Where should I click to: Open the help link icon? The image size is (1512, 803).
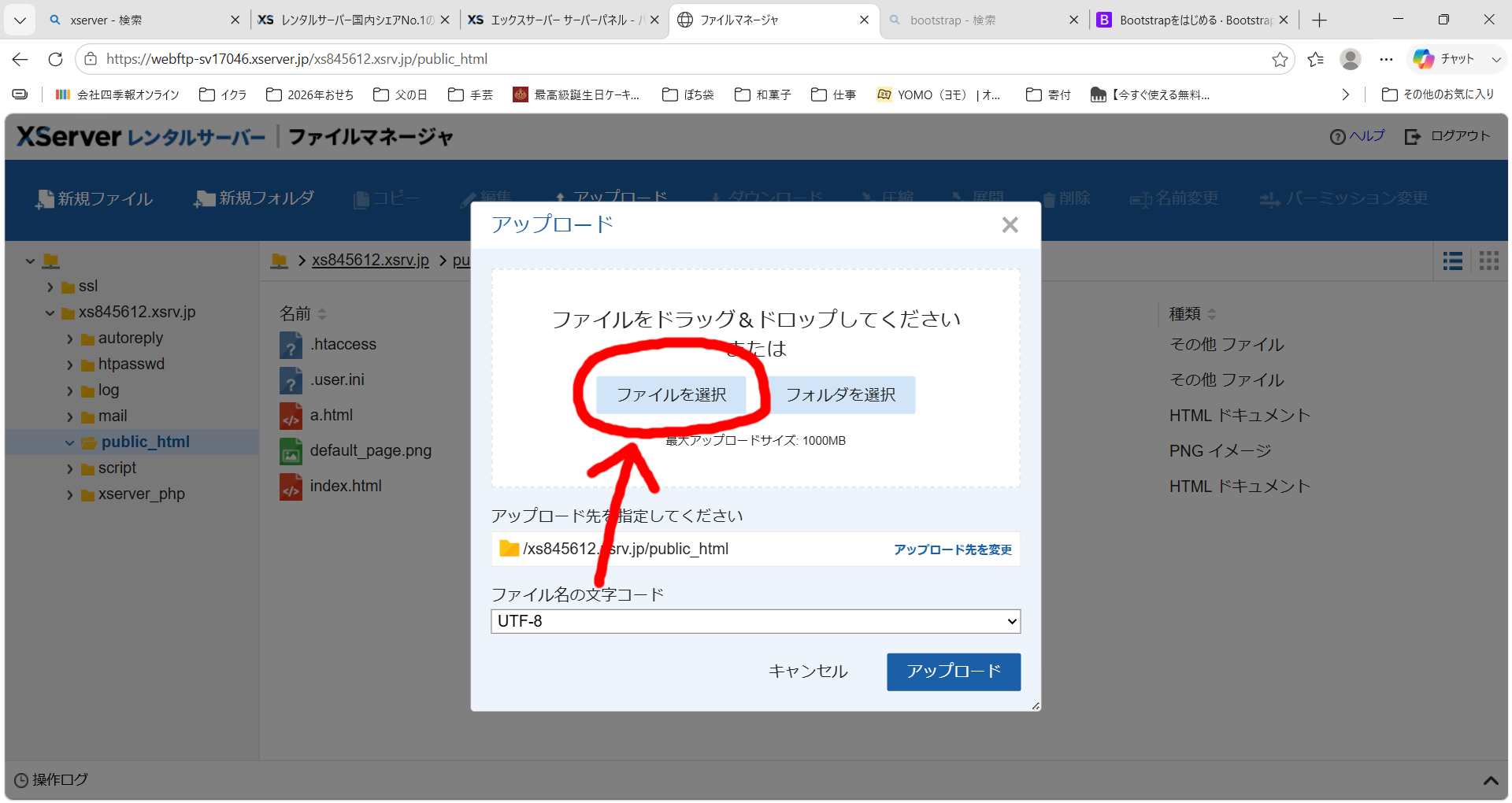[x=1337, y=137]
